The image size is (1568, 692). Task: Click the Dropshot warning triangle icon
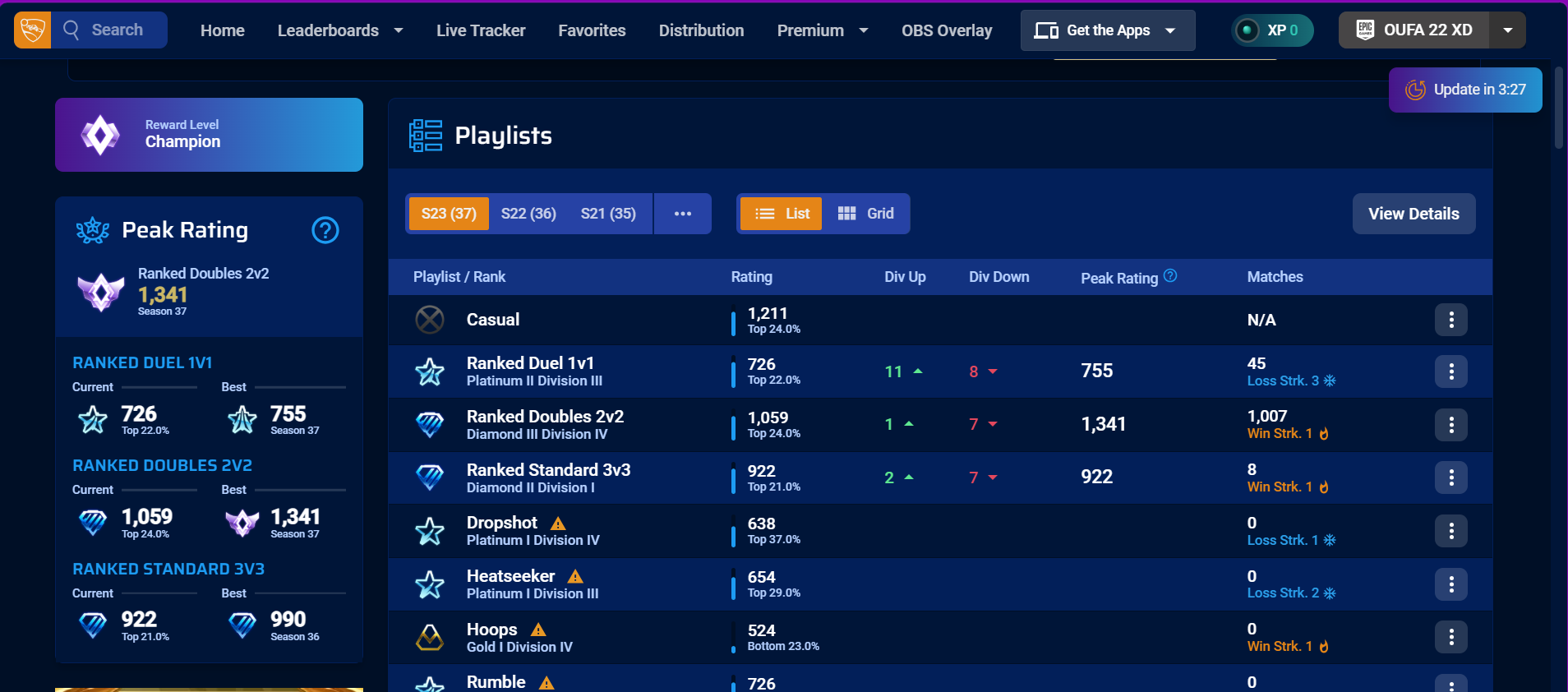click(x=558, y=524)
